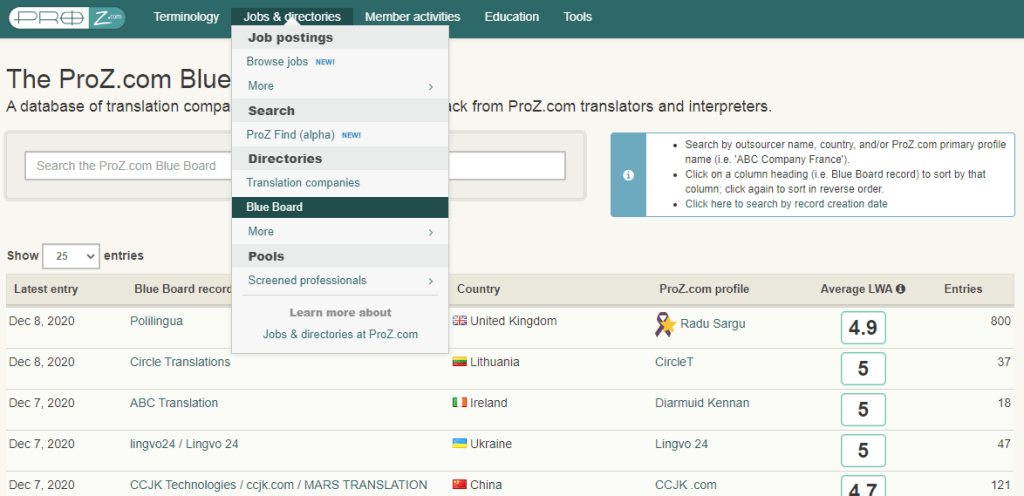The width and height of the screenshot is (1024, 496).
Task: Expand Screened professionals submenu
Action: (x=340, y=281)
